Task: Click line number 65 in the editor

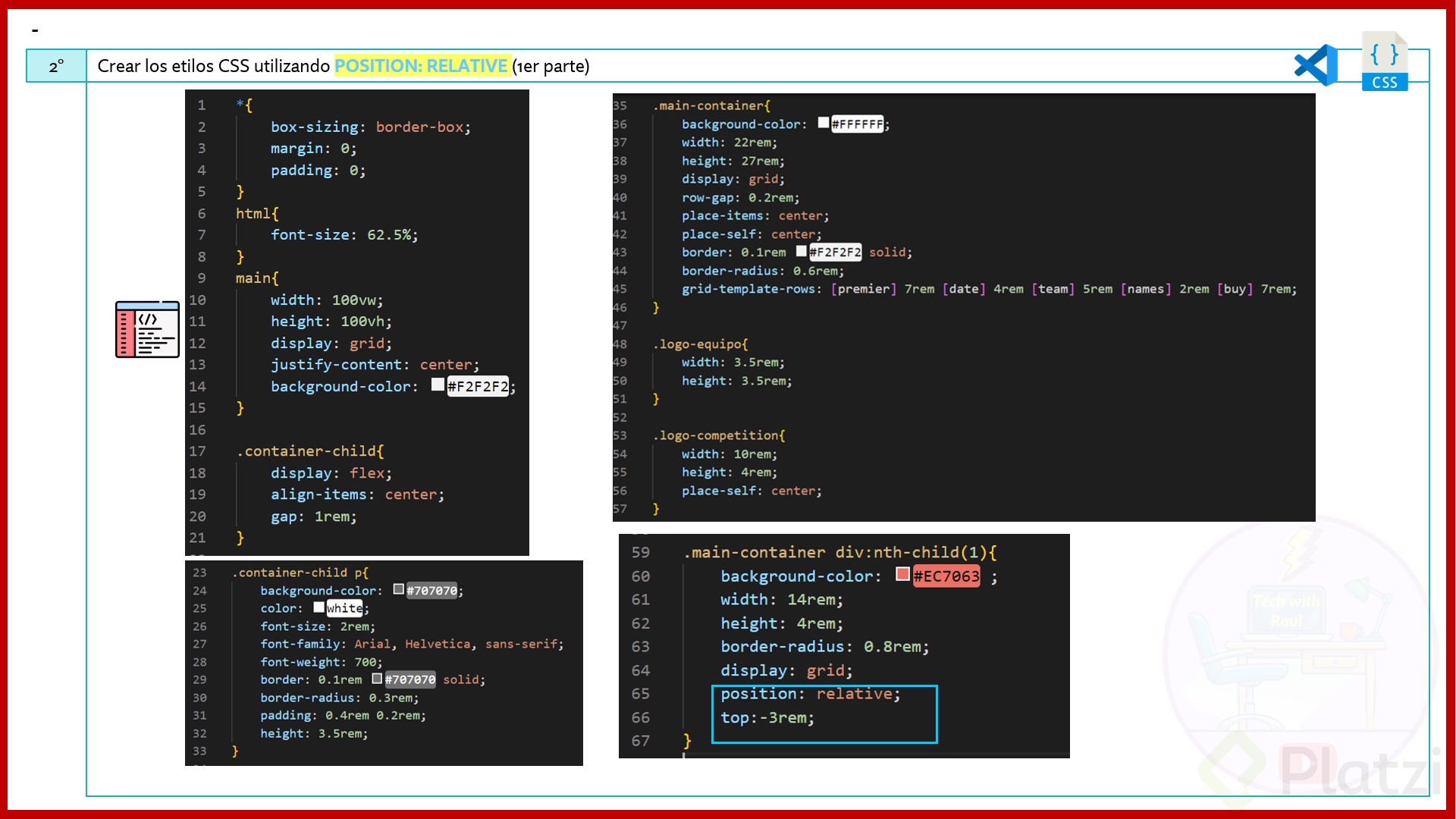Action: (x=642, y=694)
